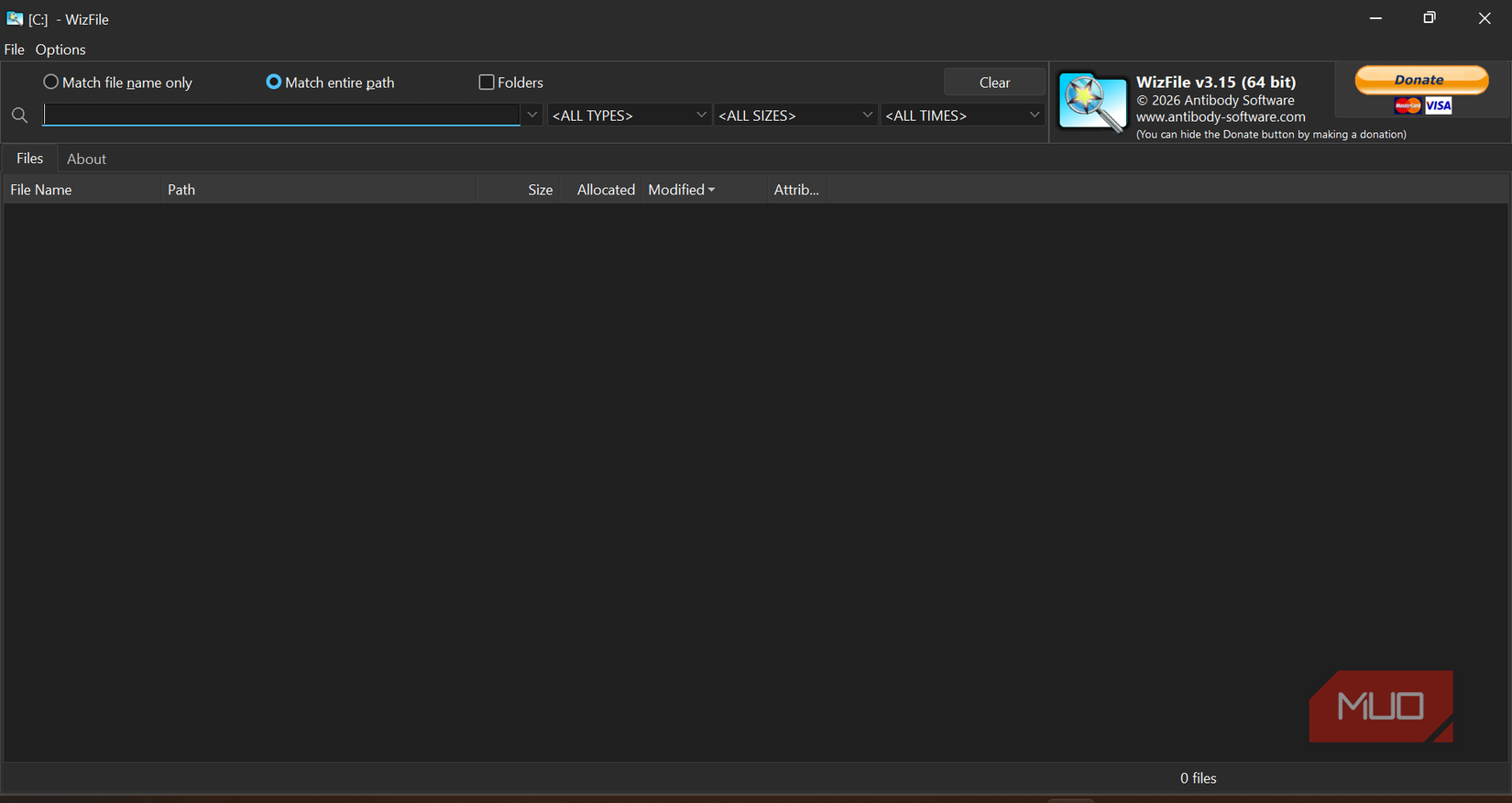
Task: Sort by Modified column header
Action: pyautogui.click(x=705, y=190)
